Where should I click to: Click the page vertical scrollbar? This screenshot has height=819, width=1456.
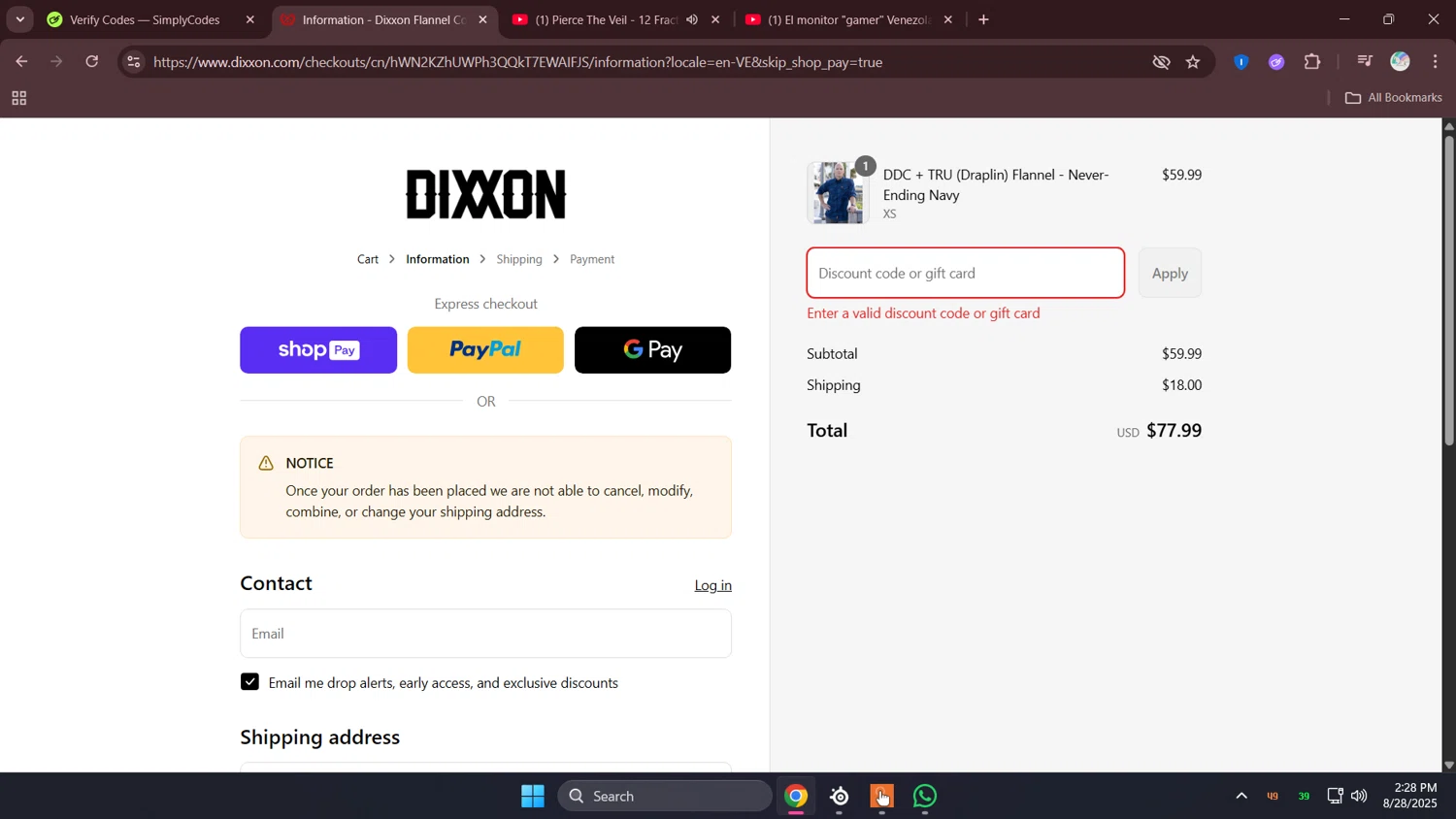click(1448, 291)
